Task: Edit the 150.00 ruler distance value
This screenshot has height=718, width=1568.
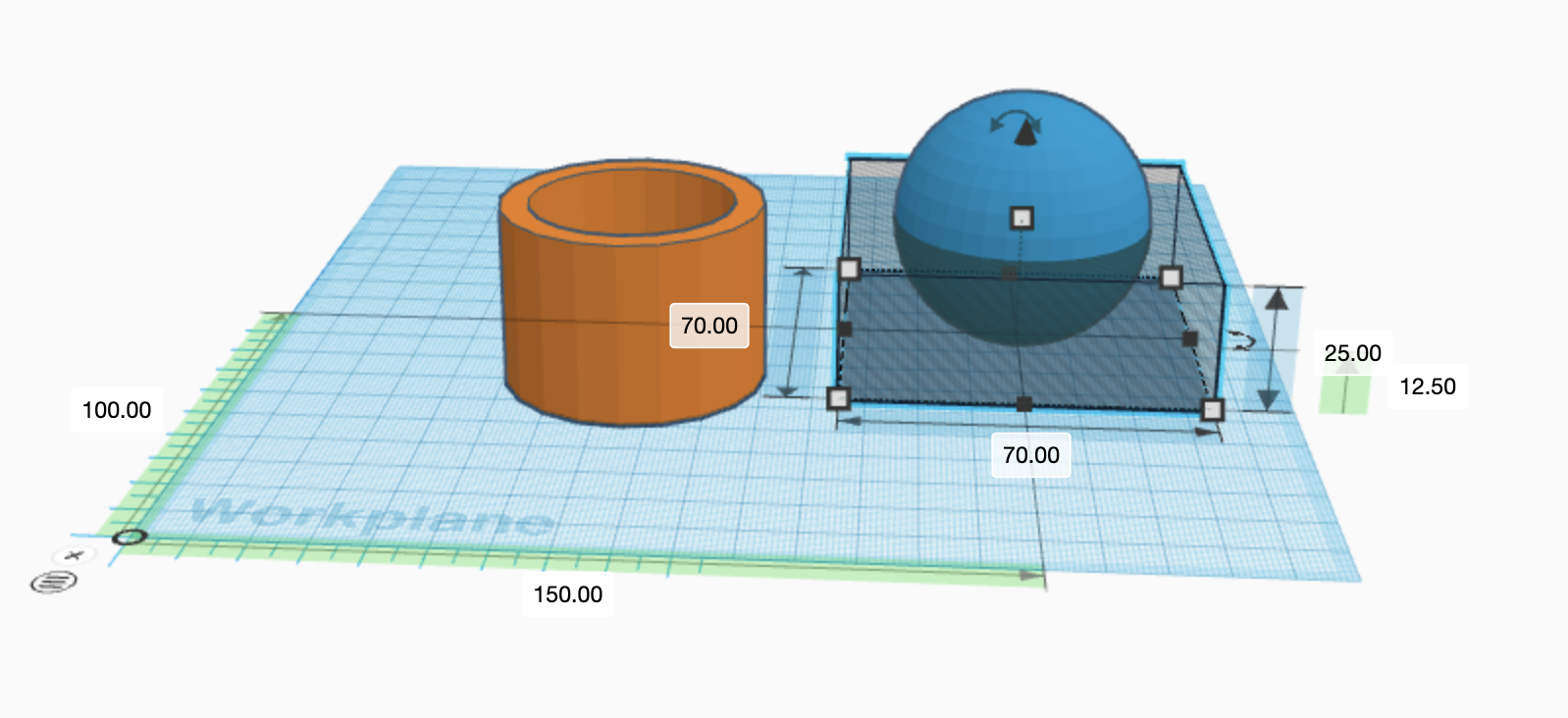Action: 568,594
